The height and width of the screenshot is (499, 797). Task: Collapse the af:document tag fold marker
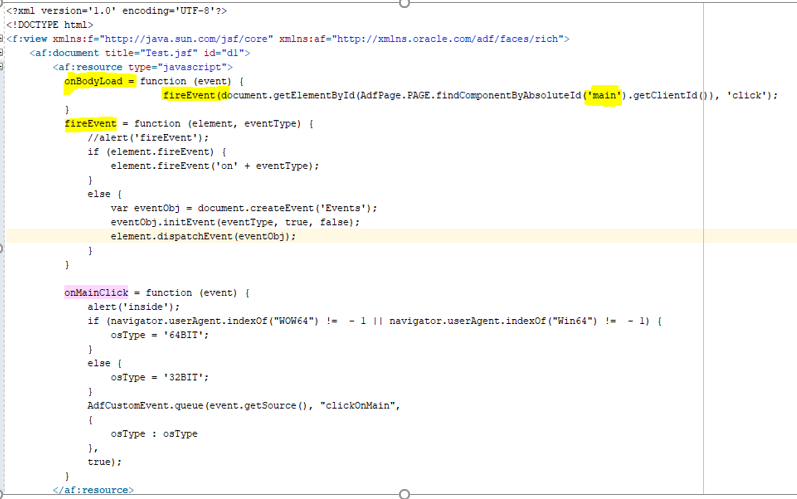[2, 53]
